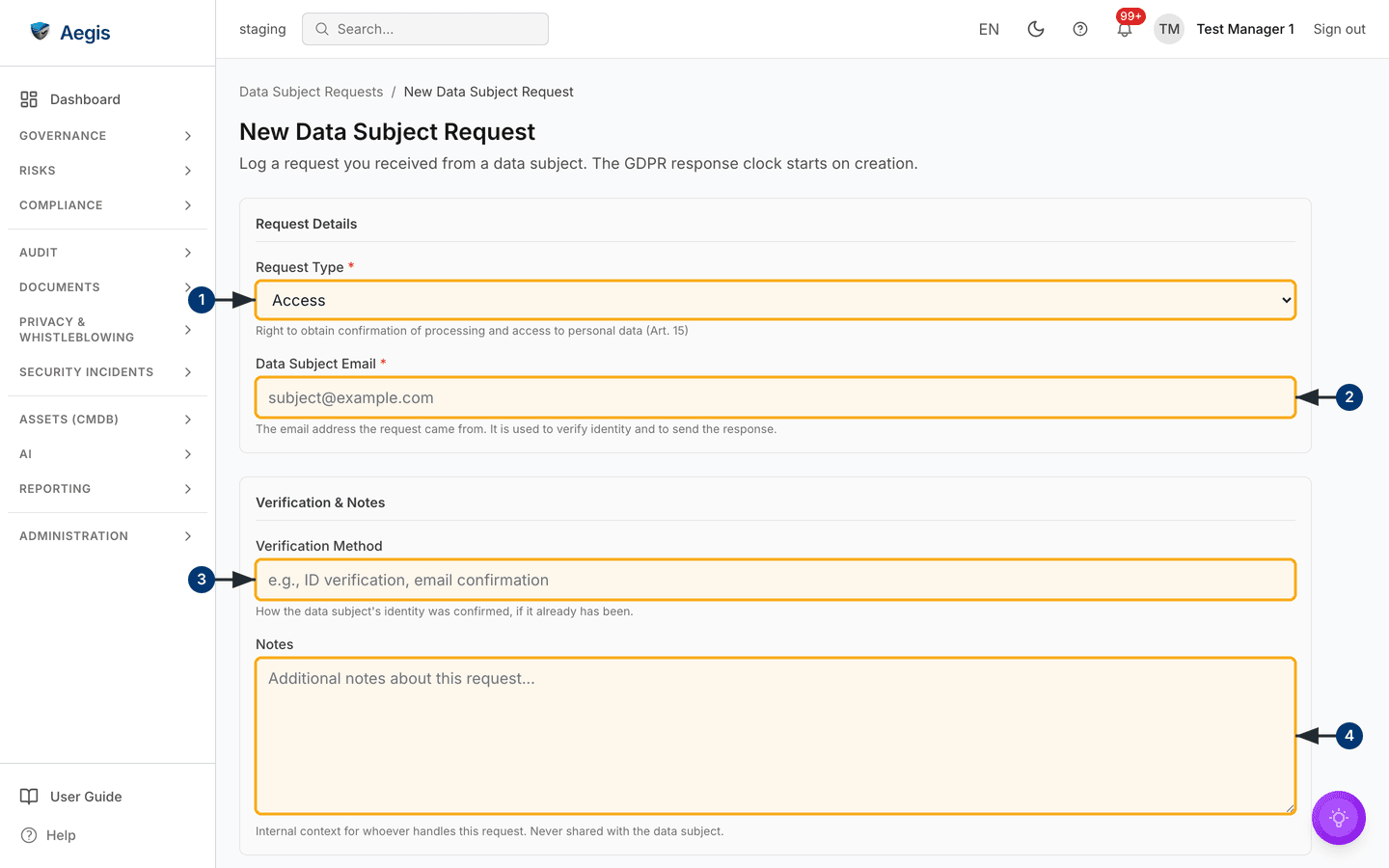The height and width of the screenshot is (868, 1389).
Task: Open the Dashboard grid icon
Action: [x=29, y=99]
